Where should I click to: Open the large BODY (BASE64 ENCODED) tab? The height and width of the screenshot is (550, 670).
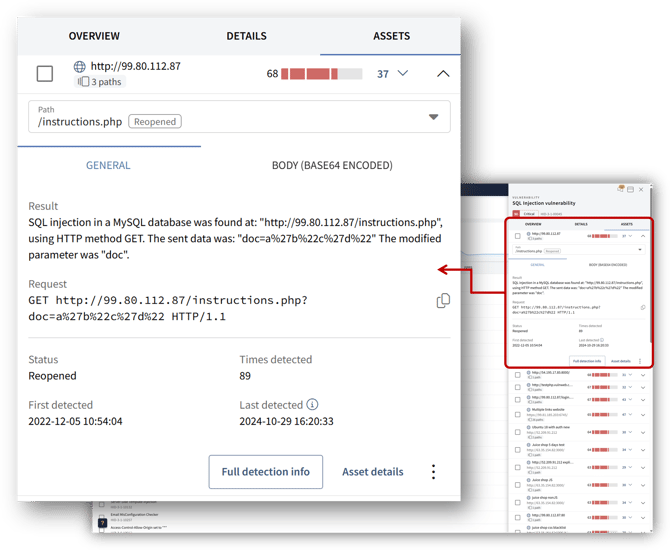pos(332,165)
